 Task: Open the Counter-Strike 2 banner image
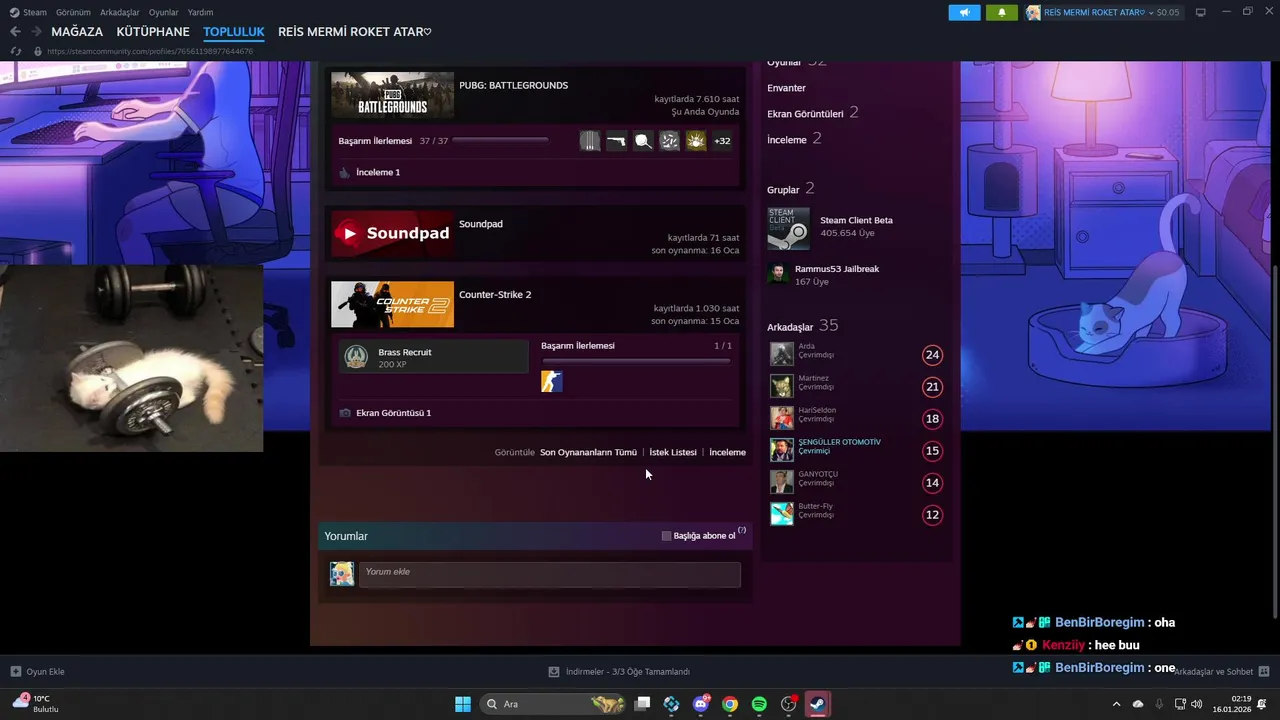pos(392,304)
